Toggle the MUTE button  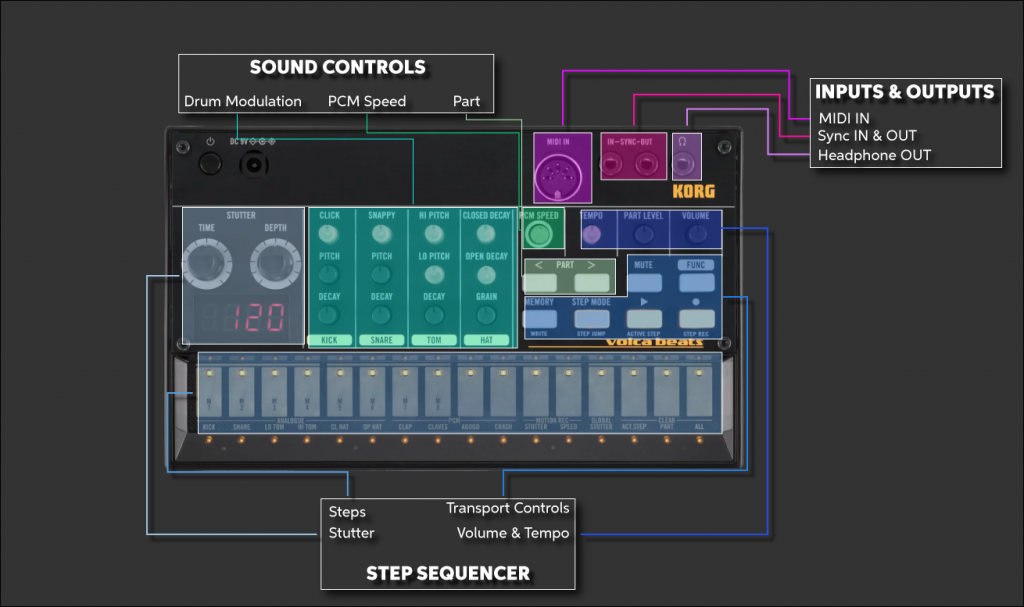coord(645,282)
